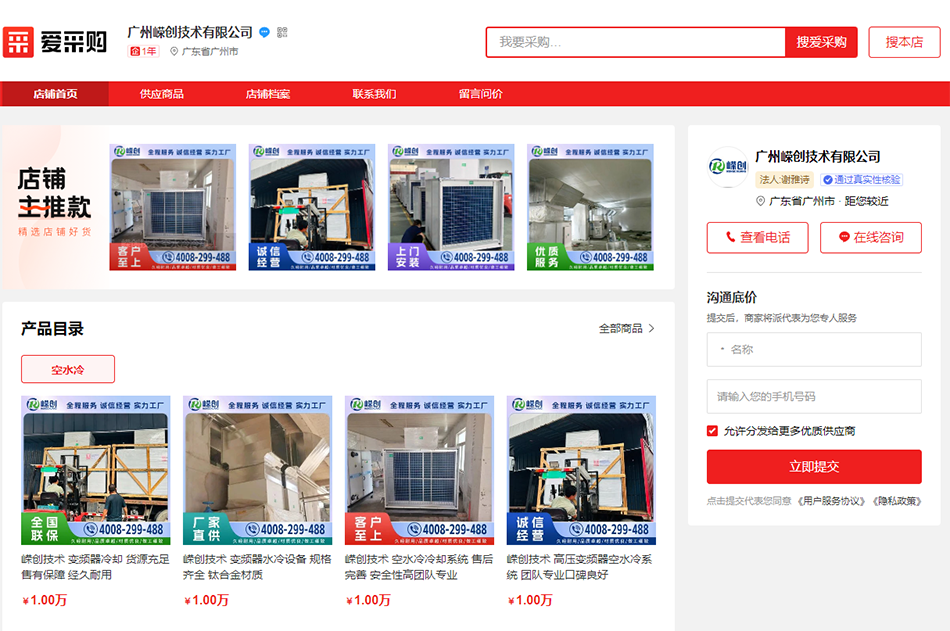Open featured 上门安装 product thumbnail
The width and height of the screenshot is (950, 631).
(451, 207)
